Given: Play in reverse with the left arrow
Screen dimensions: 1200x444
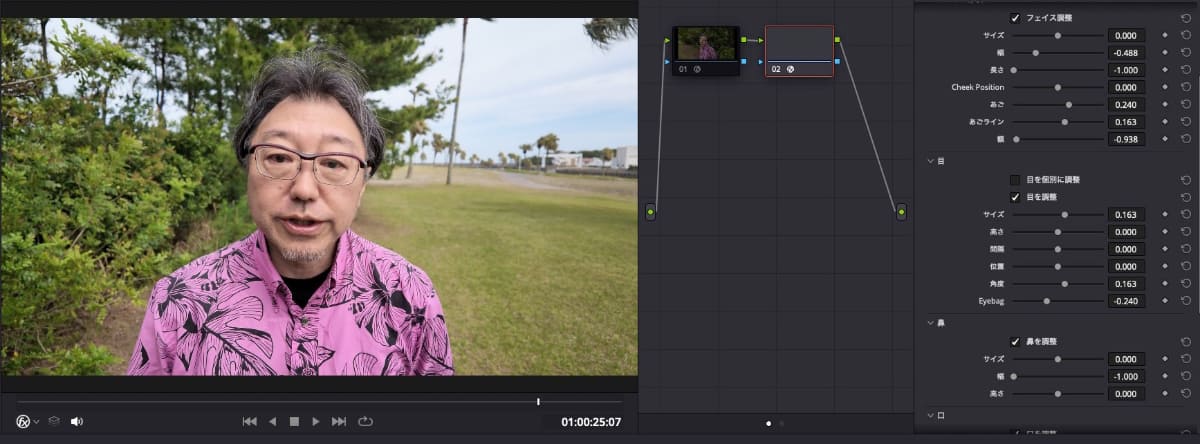Looking at the screenshot, I should [x=272, y=421].
